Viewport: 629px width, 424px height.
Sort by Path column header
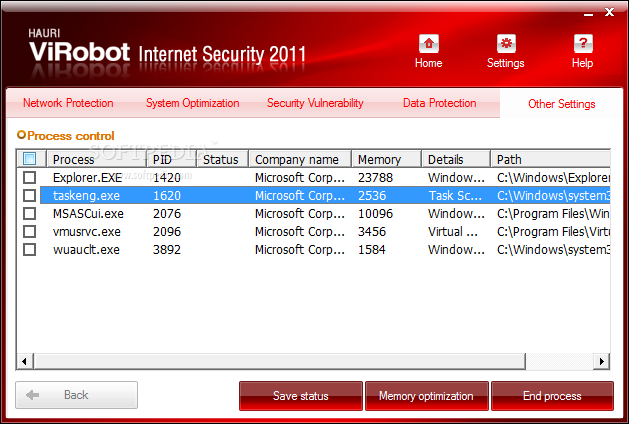pyautogui.click(x=550, y=159)
